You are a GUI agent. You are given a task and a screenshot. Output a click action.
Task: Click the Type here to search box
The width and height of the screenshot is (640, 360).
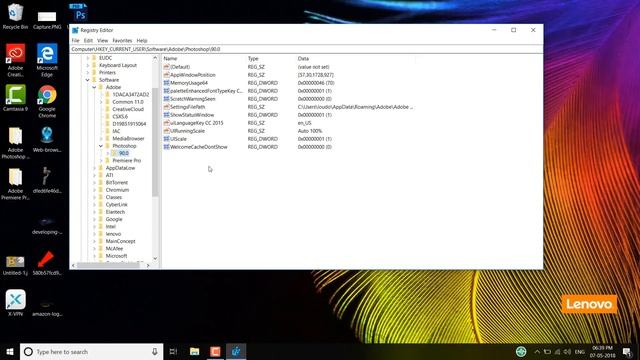[x=90, y=351]
